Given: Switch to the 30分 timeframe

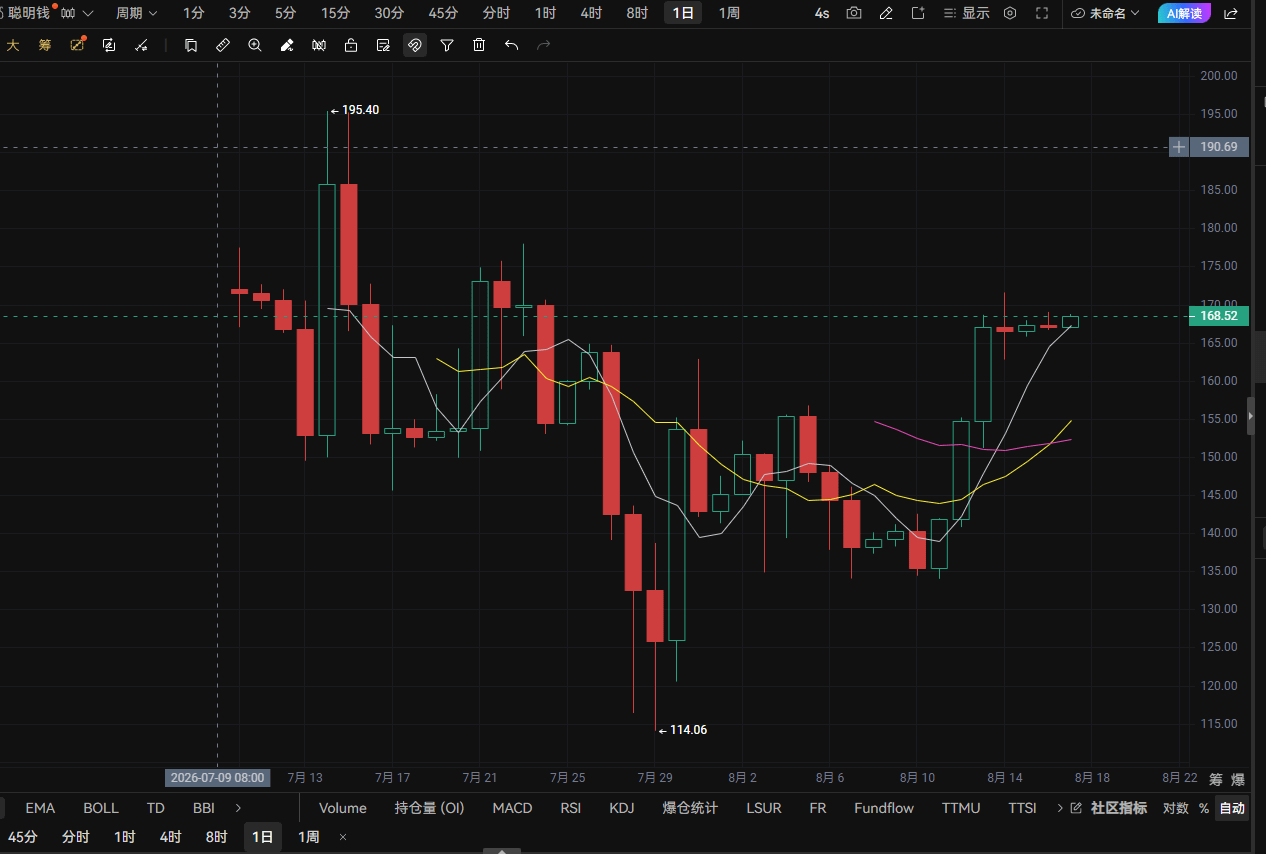Looking at the screenshot, I should (389, 13).
